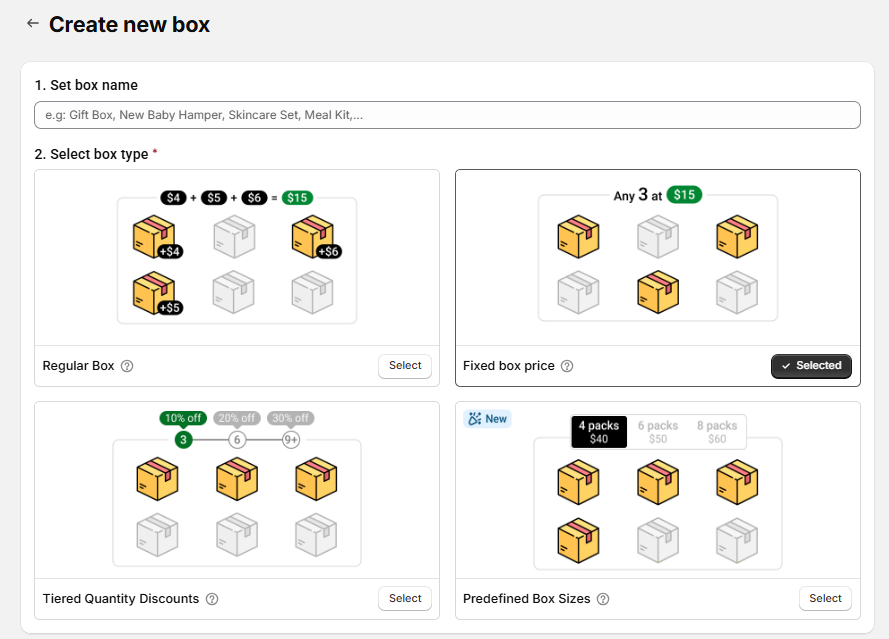Type in the Set box name field

pyautogui.click(x=447, y=115)
